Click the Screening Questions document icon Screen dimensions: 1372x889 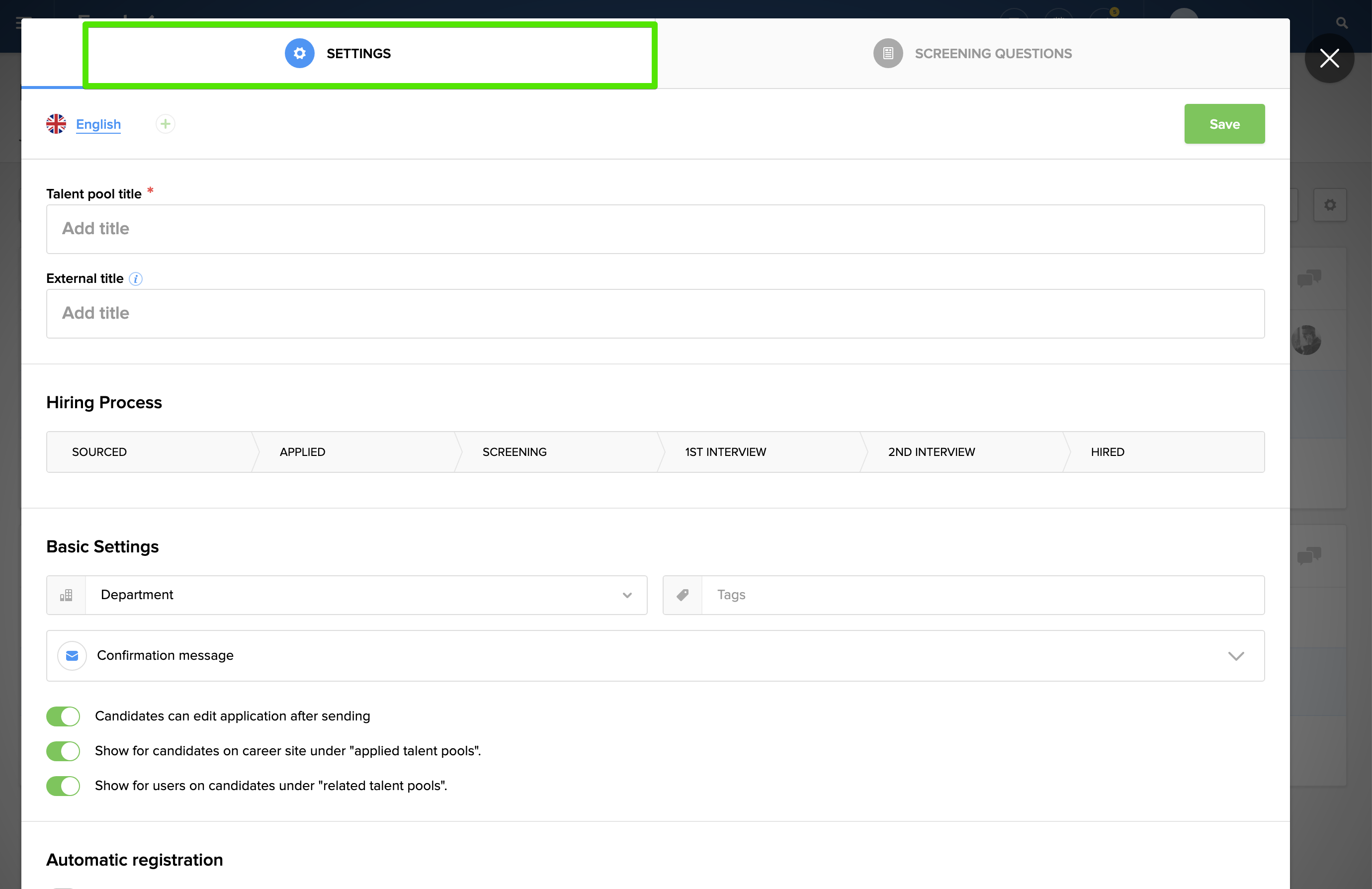(888, 54)
